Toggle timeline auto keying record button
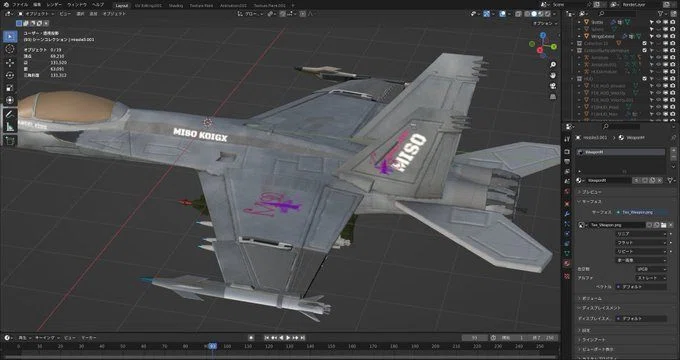 point(251,337)
